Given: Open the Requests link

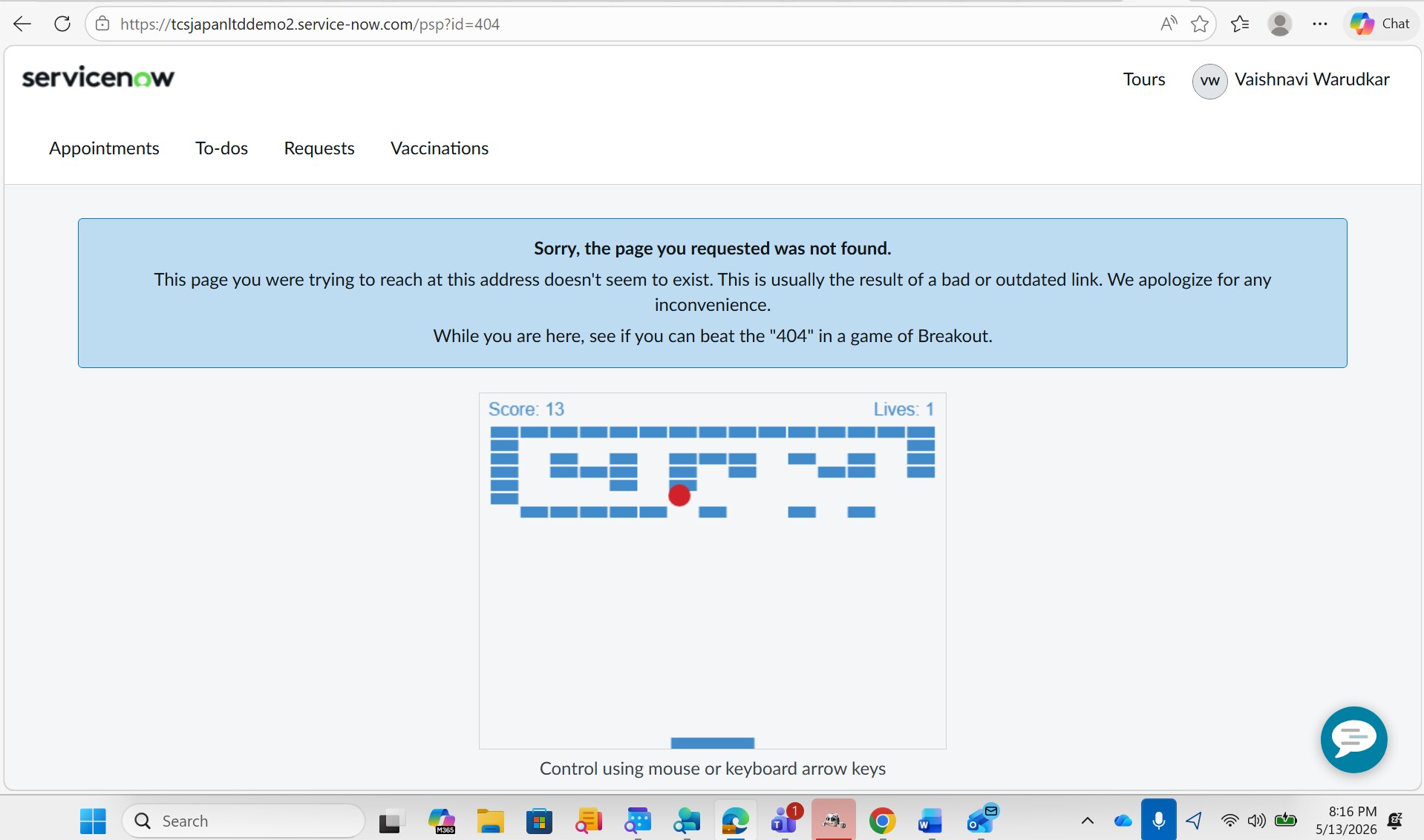Looking at the screenshot, I should pos(319,148).
